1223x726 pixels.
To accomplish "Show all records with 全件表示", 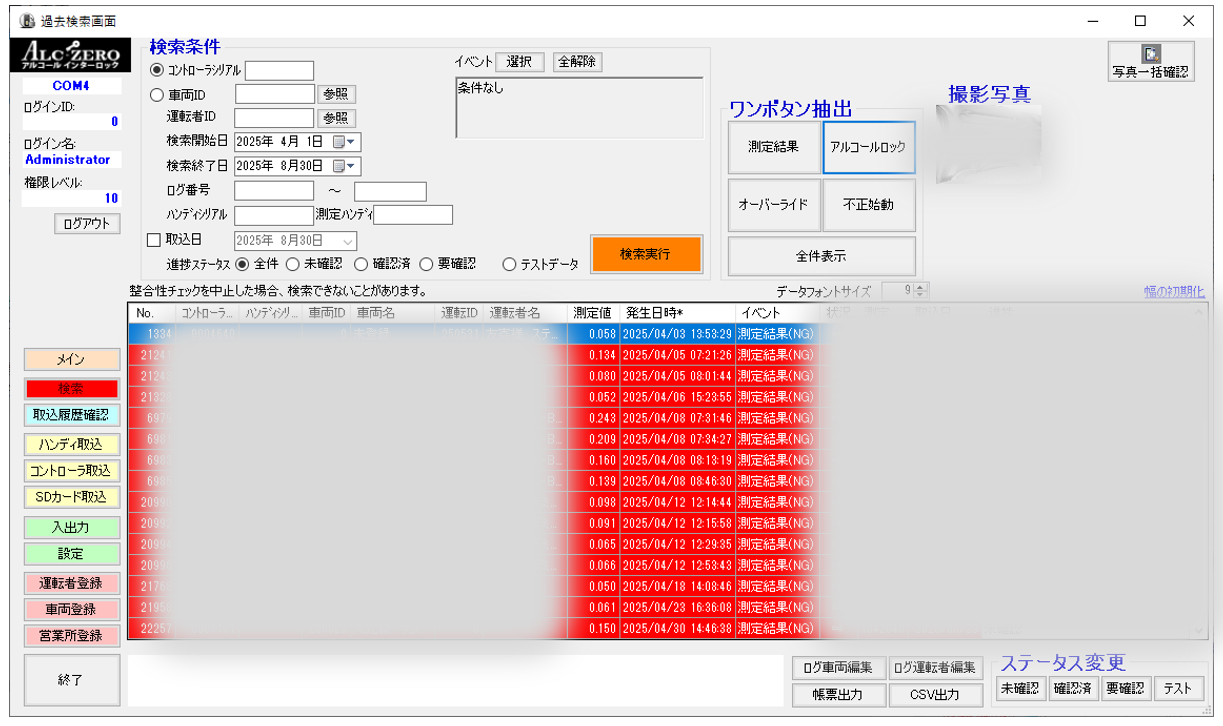I will pos(821,255).
